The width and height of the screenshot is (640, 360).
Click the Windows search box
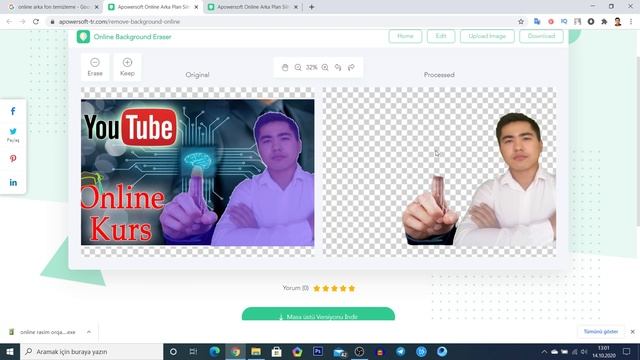pos(91,351)
